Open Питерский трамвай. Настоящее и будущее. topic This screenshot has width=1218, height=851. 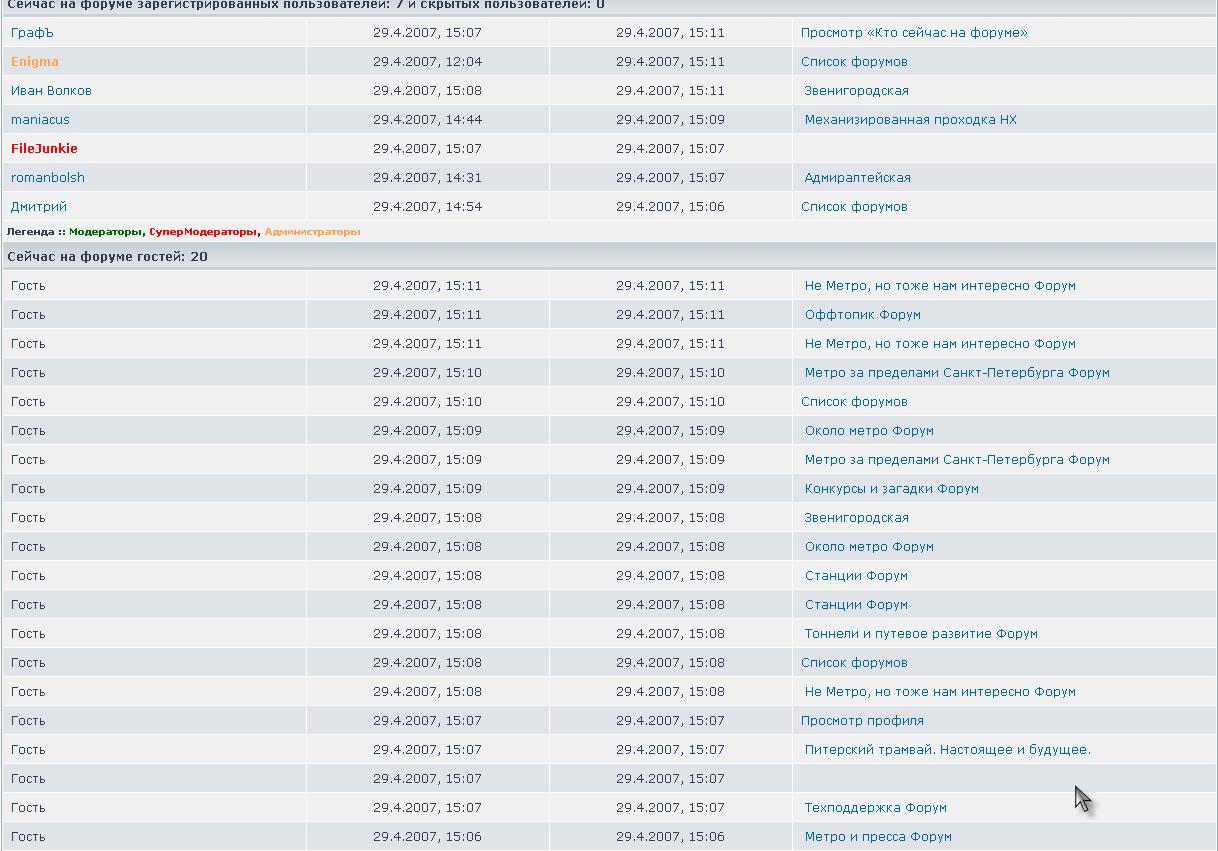(947, 750)
